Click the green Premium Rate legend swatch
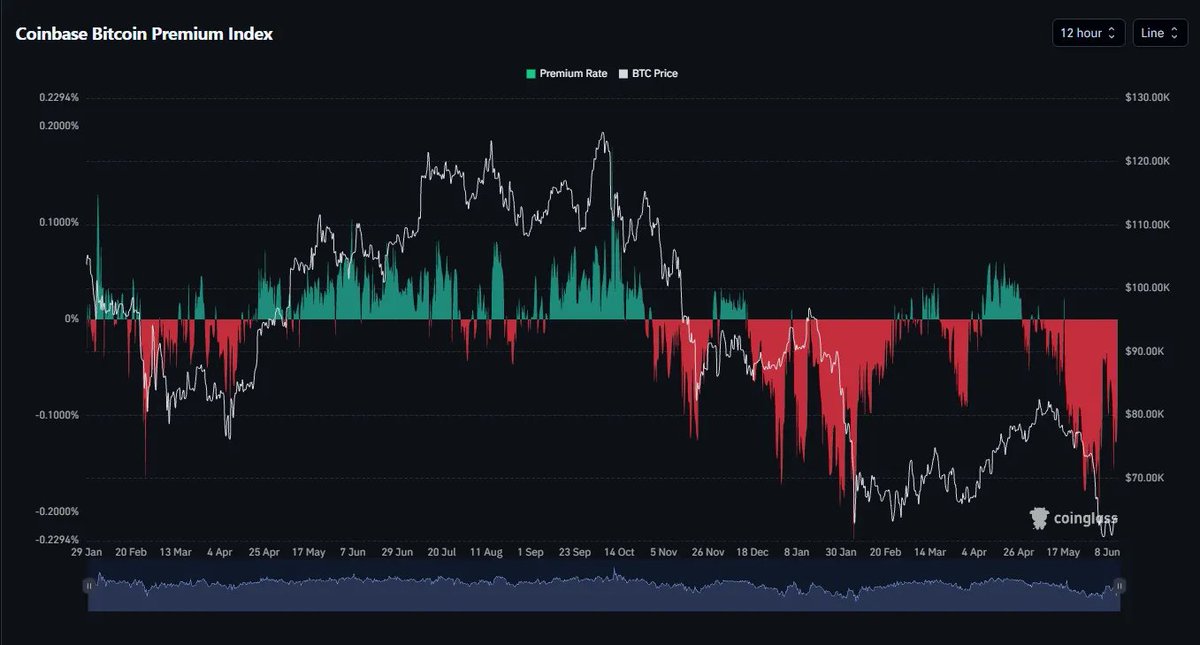This screenshot has height=645, width=1200. pos(531,74)
